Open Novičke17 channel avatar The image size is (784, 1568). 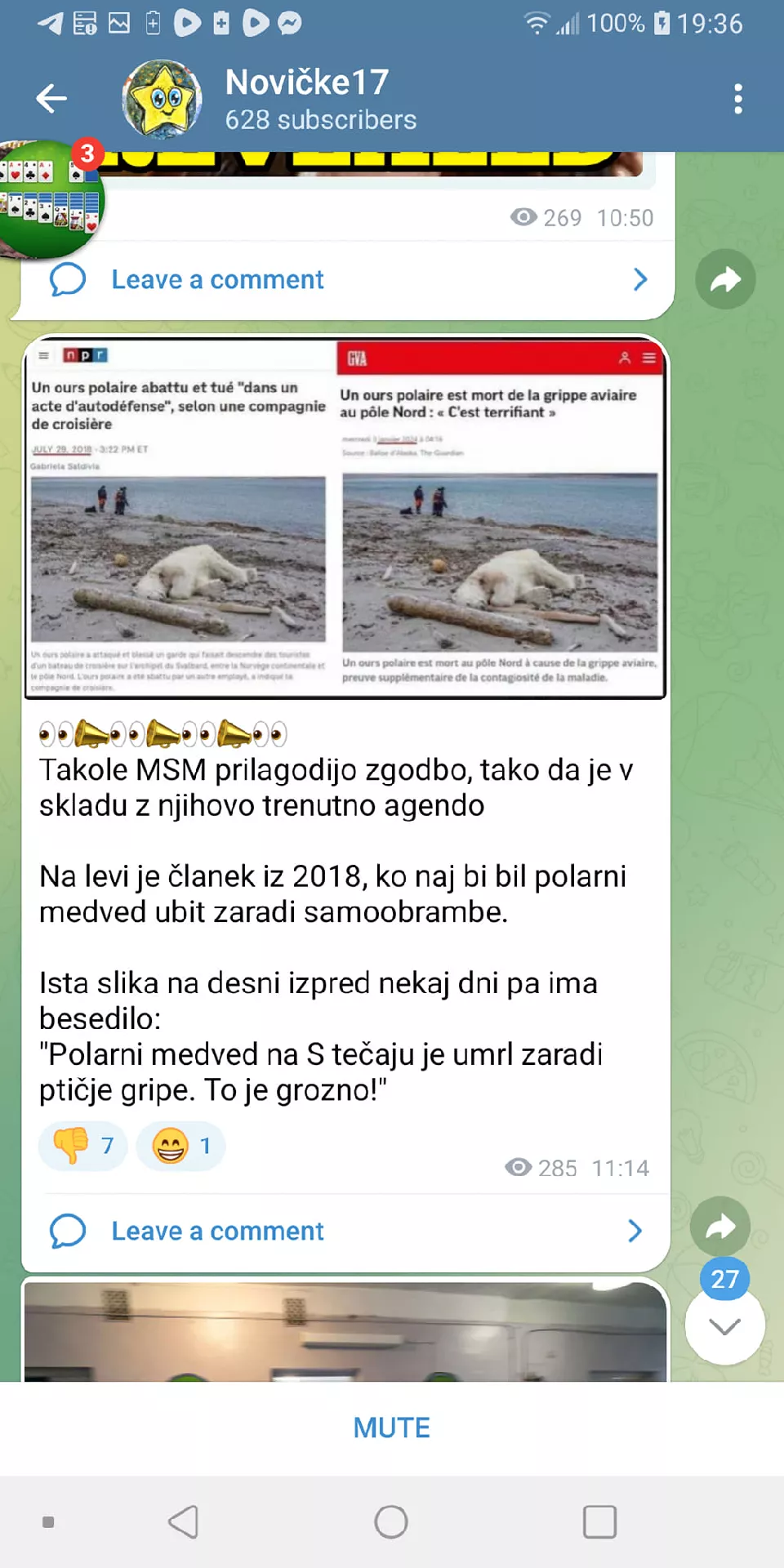click(162, 99)
